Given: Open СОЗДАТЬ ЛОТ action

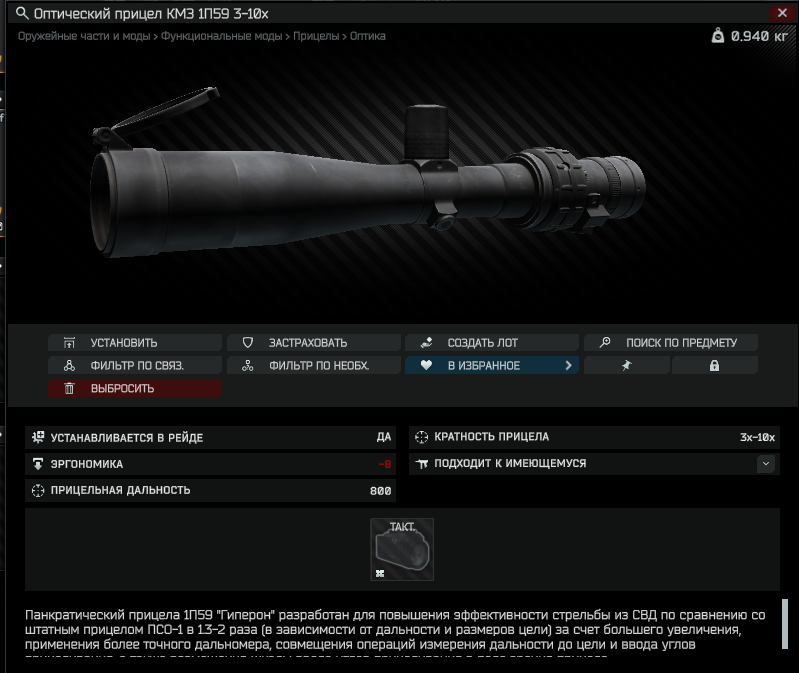Looking at the screenshot, I should (x=492, y=343).
